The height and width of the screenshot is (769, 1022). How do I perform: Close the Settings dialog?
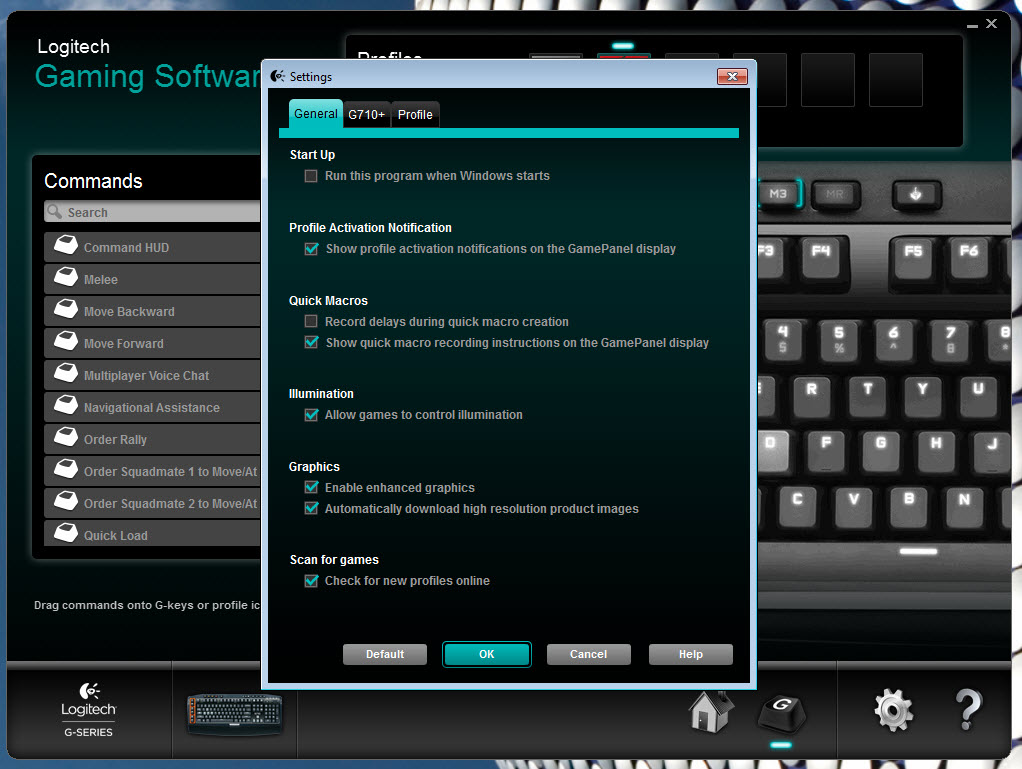click(x=733, y=76)
